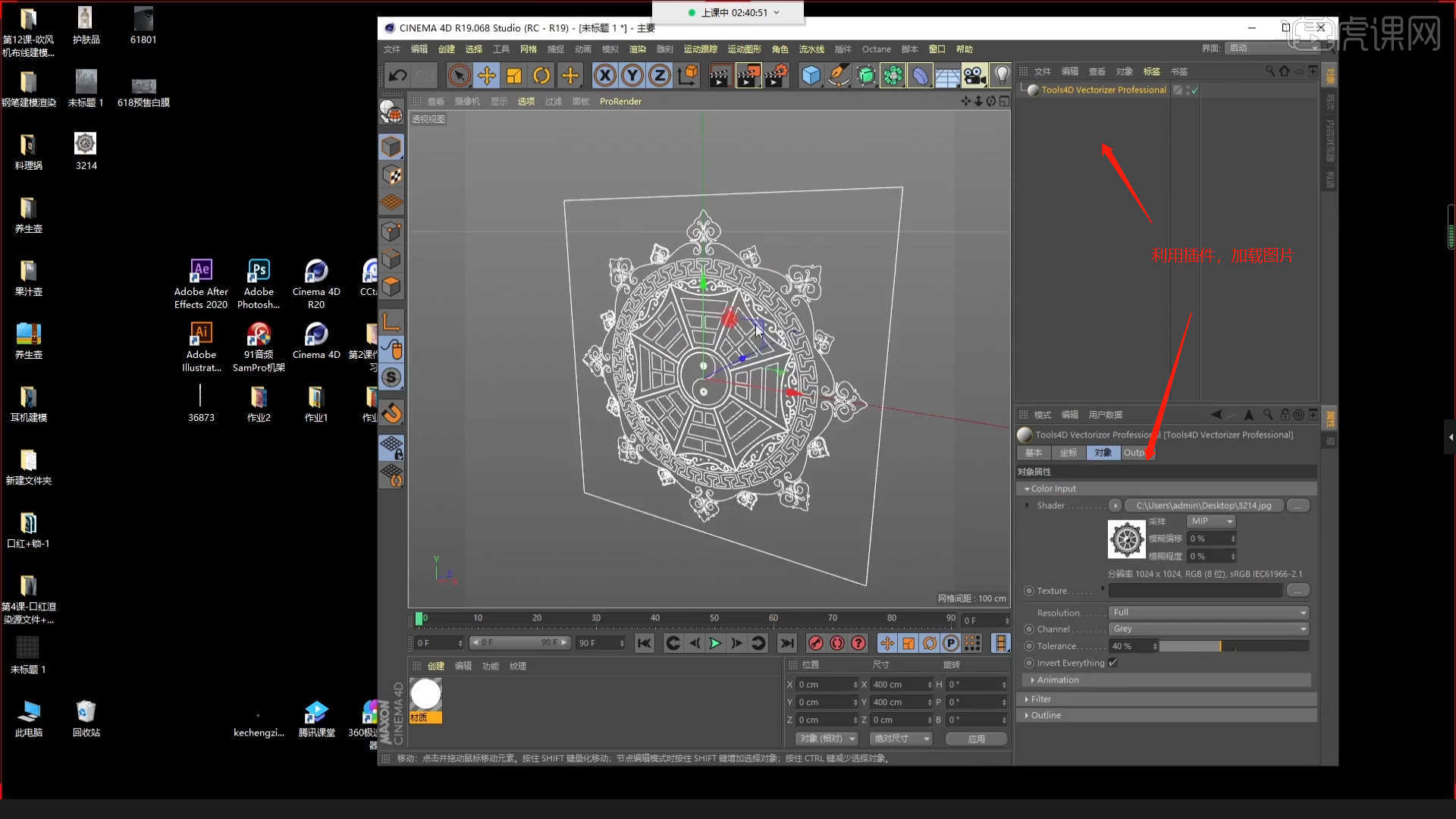
Task: Toggle the Channel animation radio dot
Action: [x=1029, y=629]
